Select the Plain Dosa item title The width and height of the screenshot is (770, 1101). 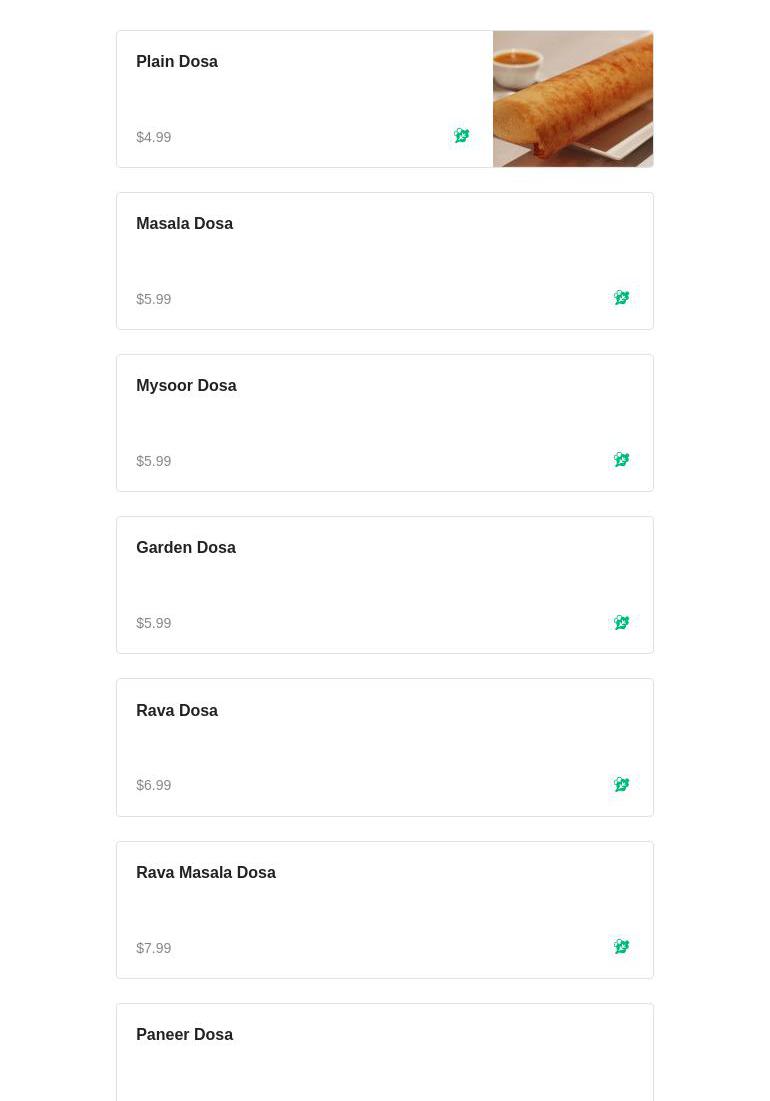coord(177,62)
